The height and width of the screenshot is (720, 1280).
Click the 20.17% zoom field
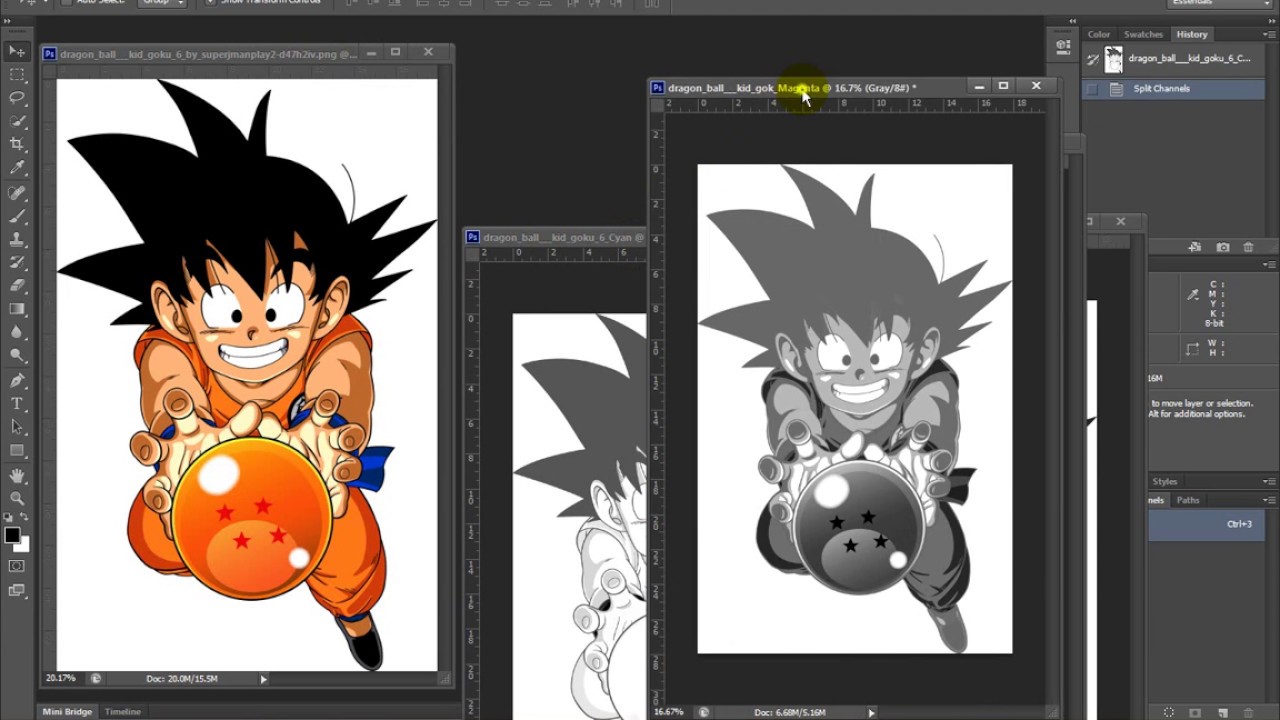[60, 679]
